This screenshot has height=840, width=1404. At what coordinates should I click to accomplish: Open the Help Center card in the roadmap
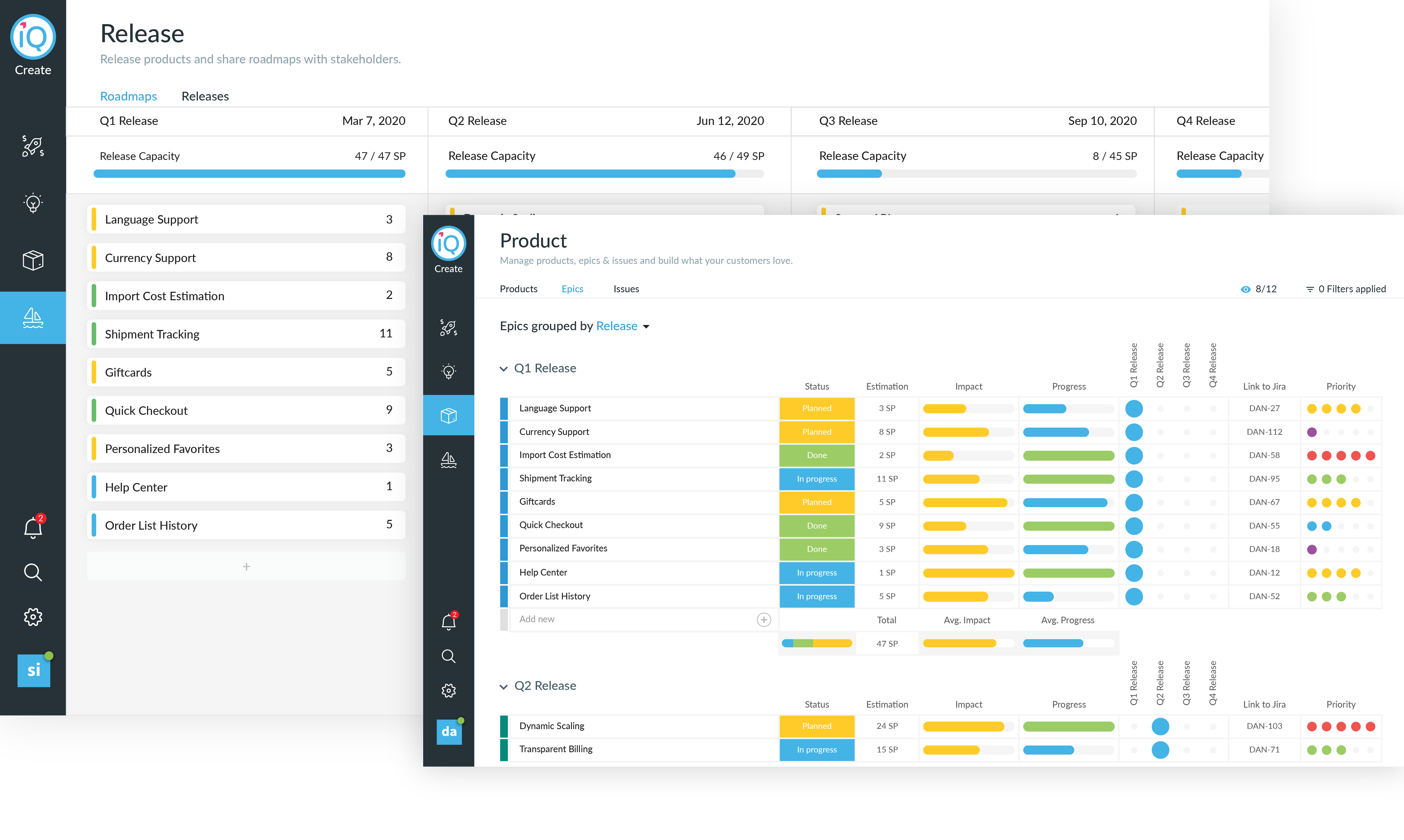pos(246,487)
